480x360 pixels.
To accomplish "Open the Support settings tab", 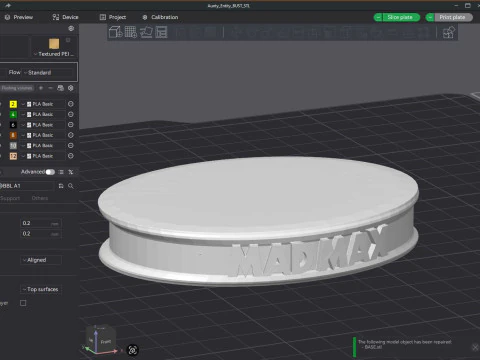I will coord(10,198).
